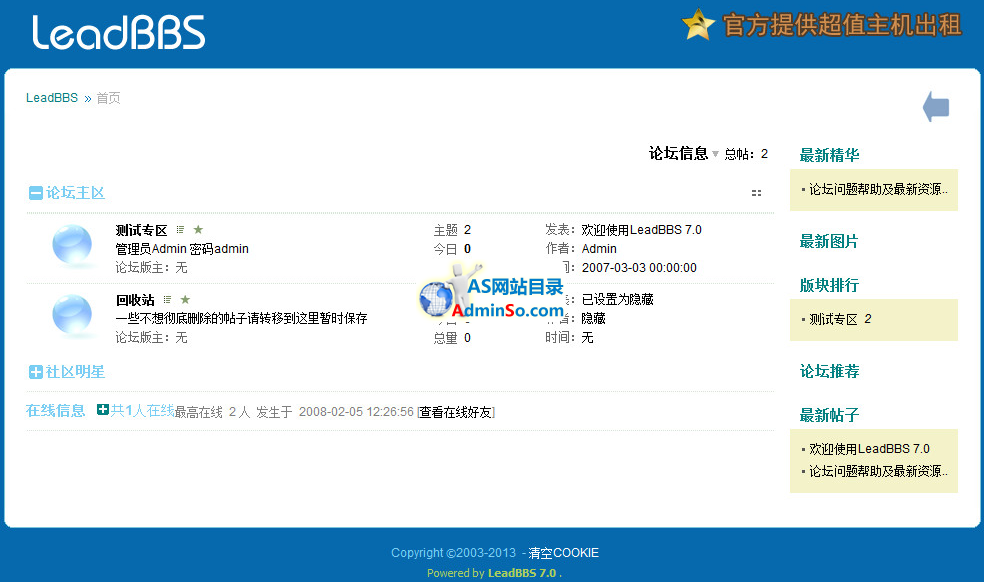Click the 清空COOKIE footer link
The image size is (984, 582).
click(564, 553)
